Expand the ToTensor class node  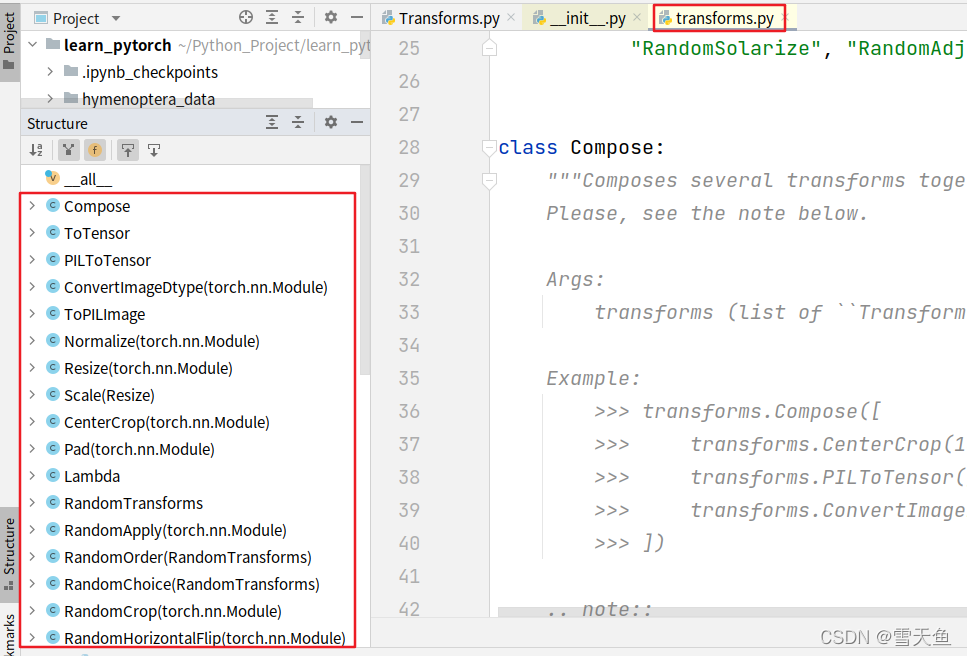click(32, 232)
